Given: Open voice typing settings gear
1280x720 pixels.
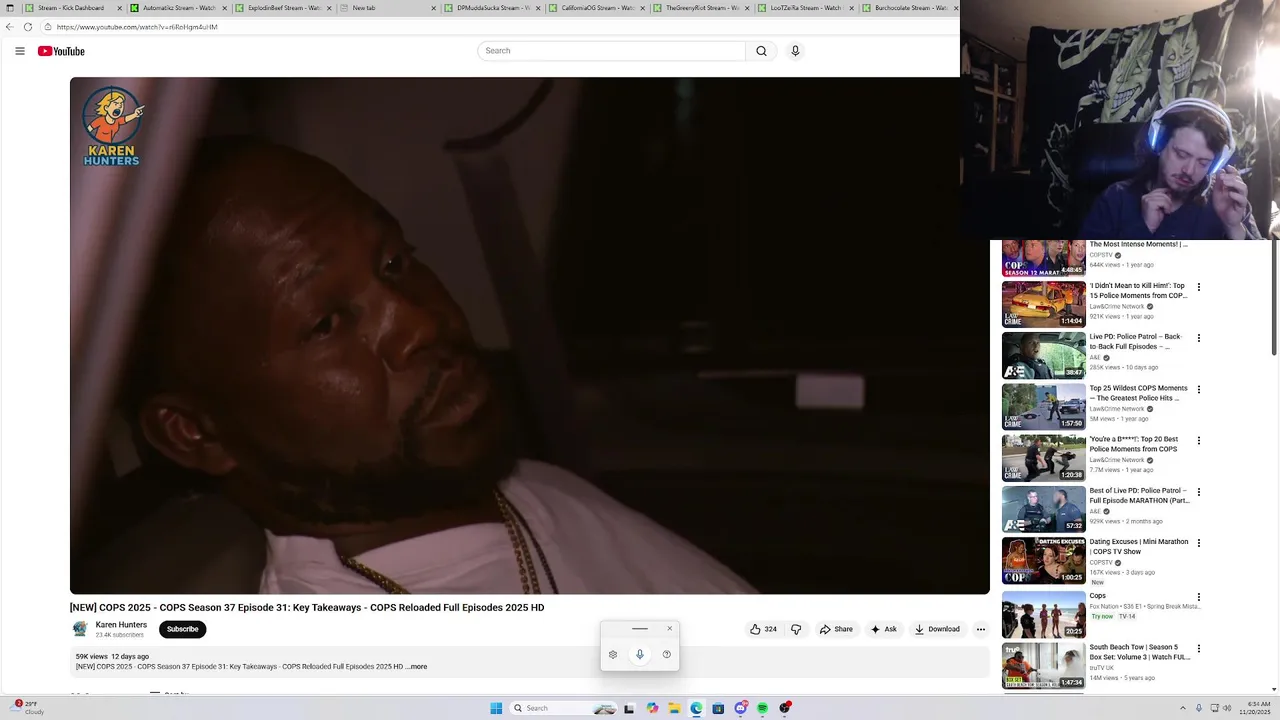Looking at the screenshot, I should click(613, 655).
